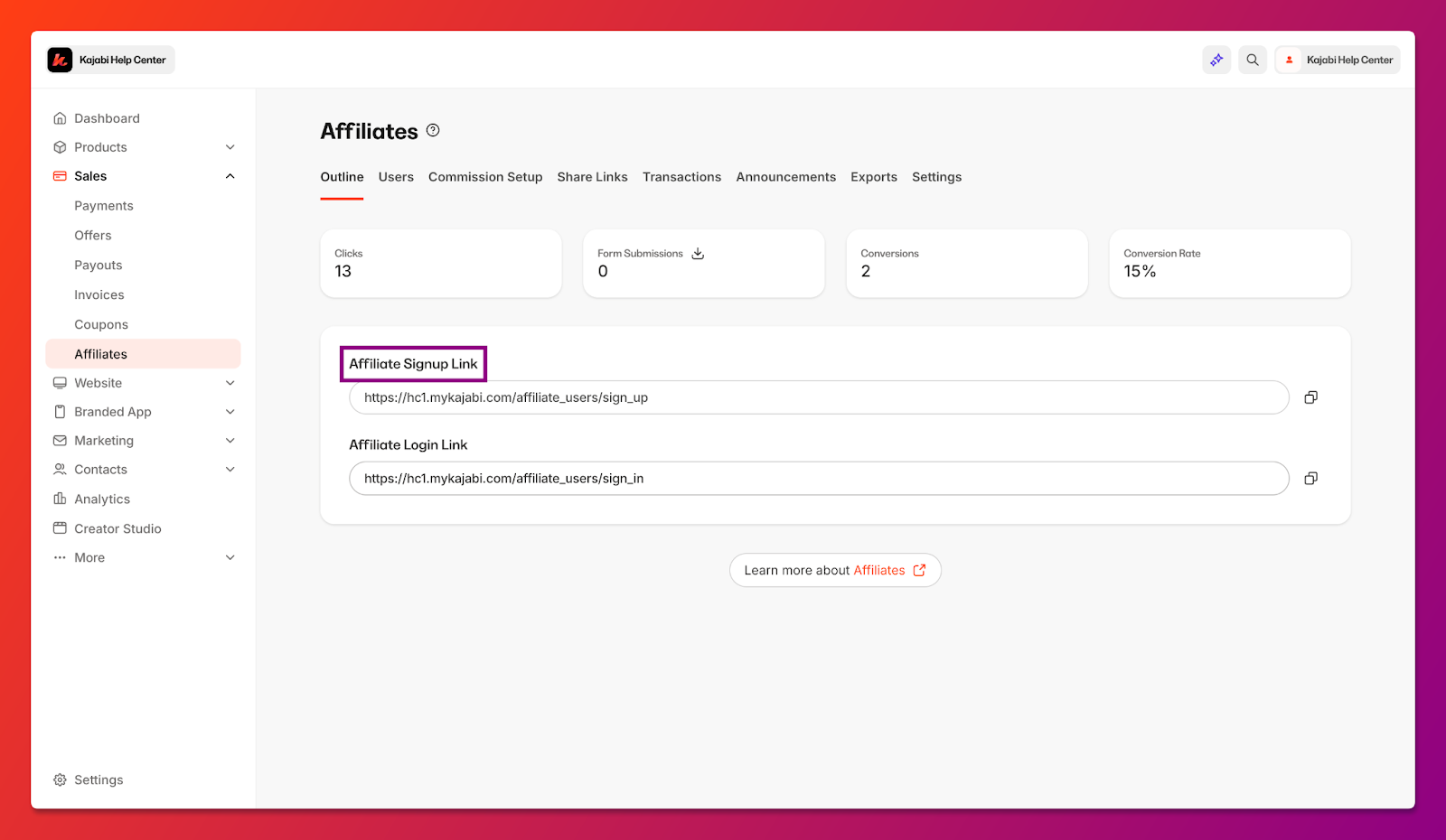The height and width of the screenshot is (840, 1446).
Task: Navigate to Analytics in the sidebar
Action: (x=102, y=499)
